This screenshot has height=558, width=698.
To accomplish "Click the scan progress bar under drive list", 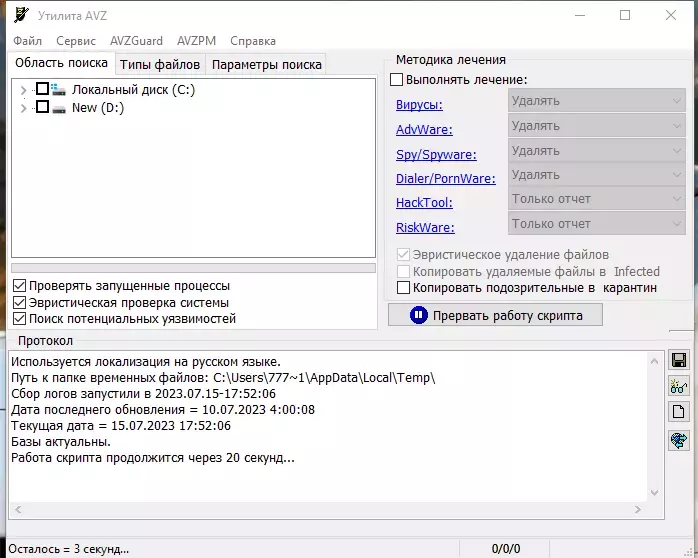I will (x=193, y=267).
